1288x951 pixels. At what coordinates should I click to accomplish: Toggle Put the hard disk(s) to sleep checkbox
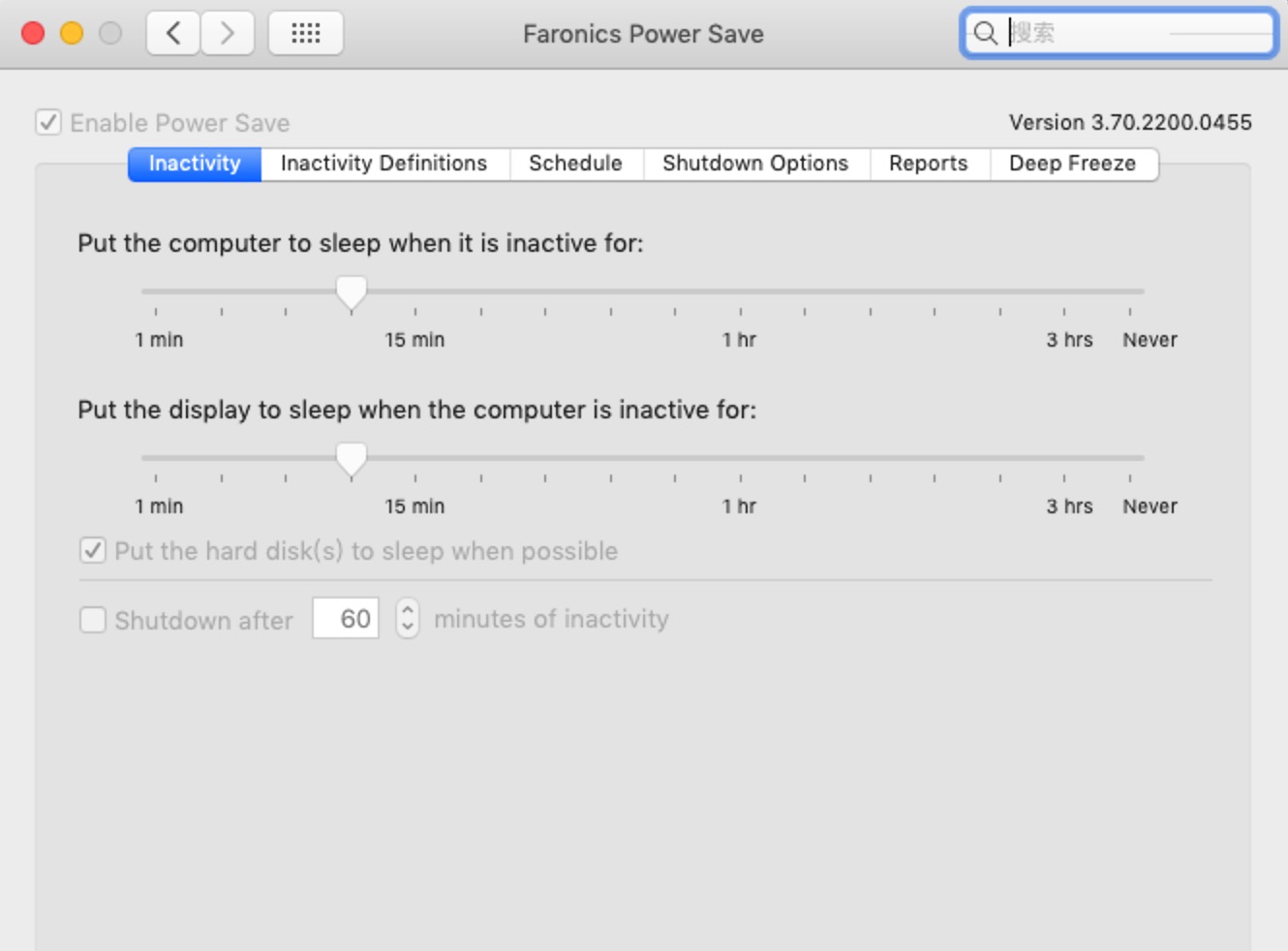(92, 551)
